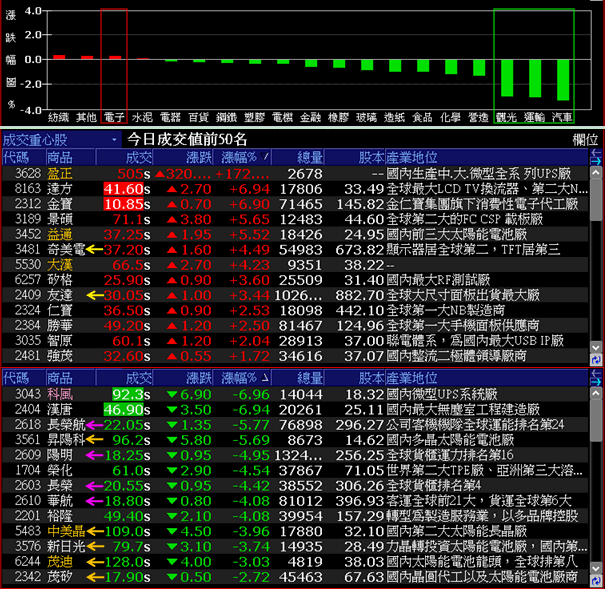Click the 92.3s price of 科風
The height and width of the screenshot is (589, 605).
pos(131,395)
